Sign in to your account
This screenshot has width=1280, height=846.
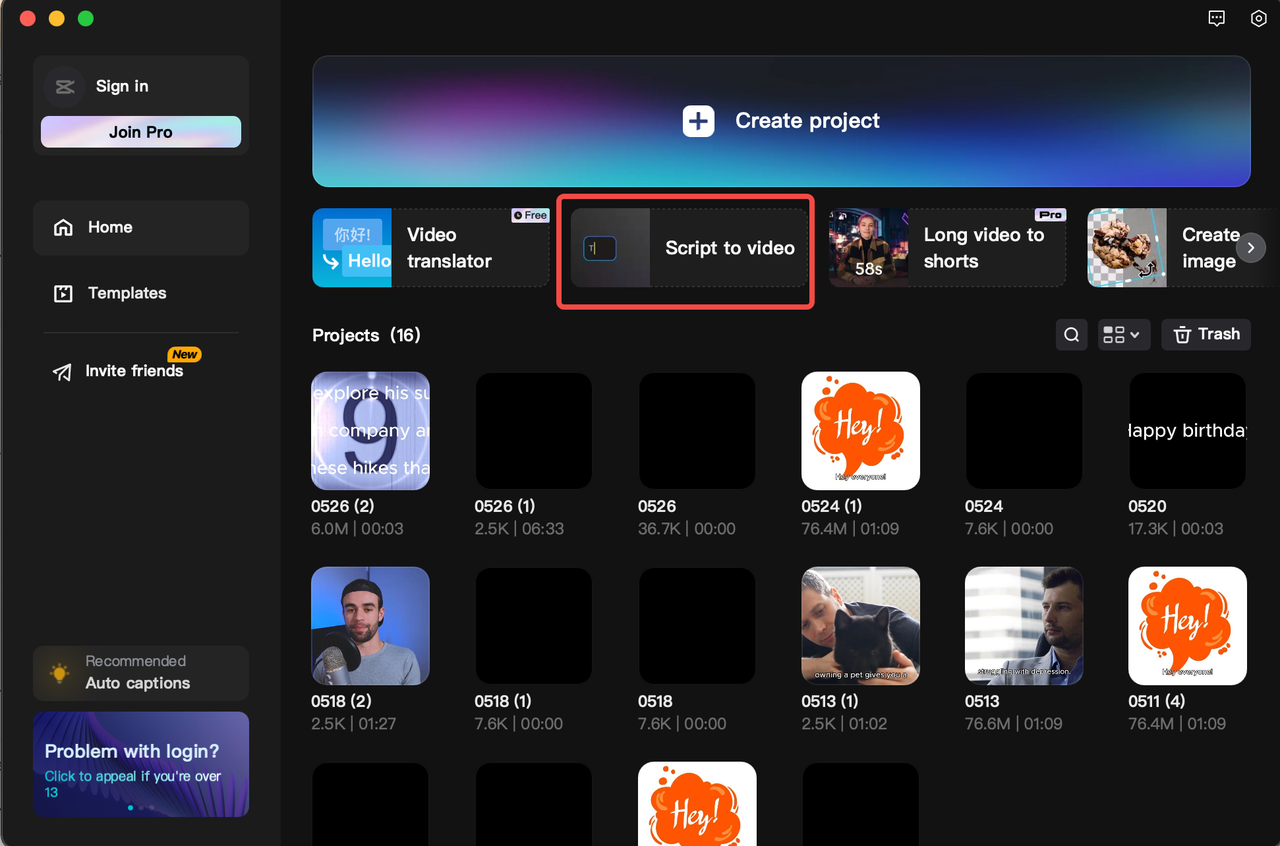[x=121, y=86]
